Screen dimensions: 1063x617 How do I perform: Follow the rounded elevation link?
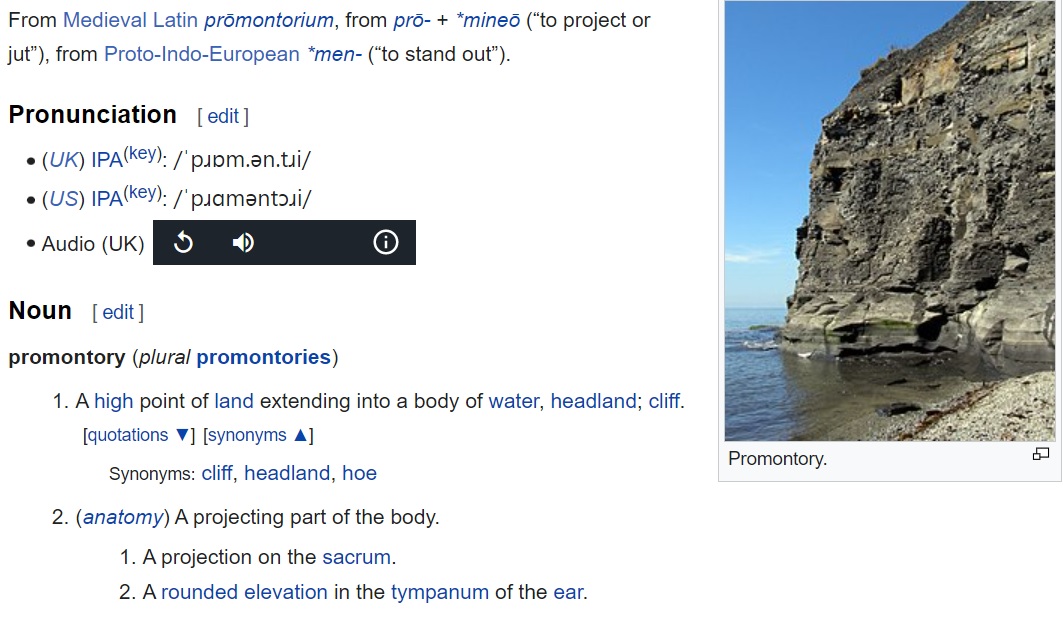click(x=244, y=592)
